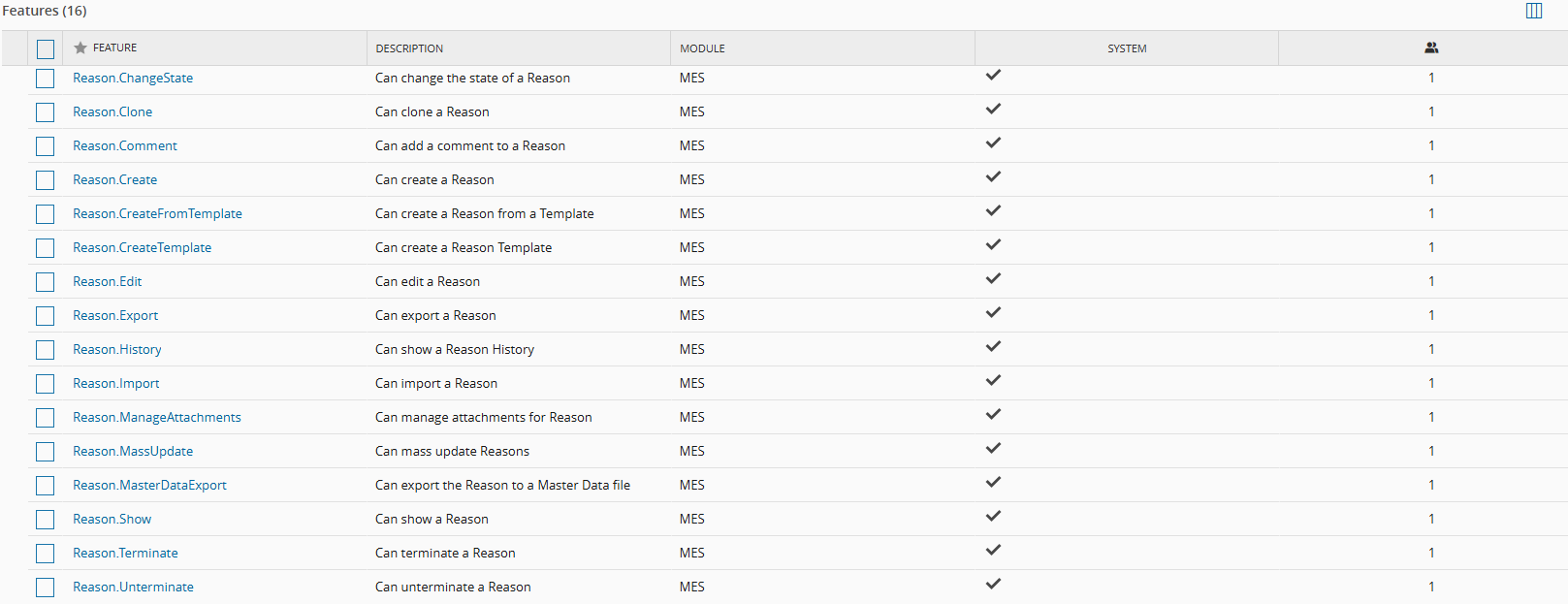The width and height of the screenshot is (1568, 604).
Task: Click System checkmark for Reason.Edit row
Action: point(993,279)
